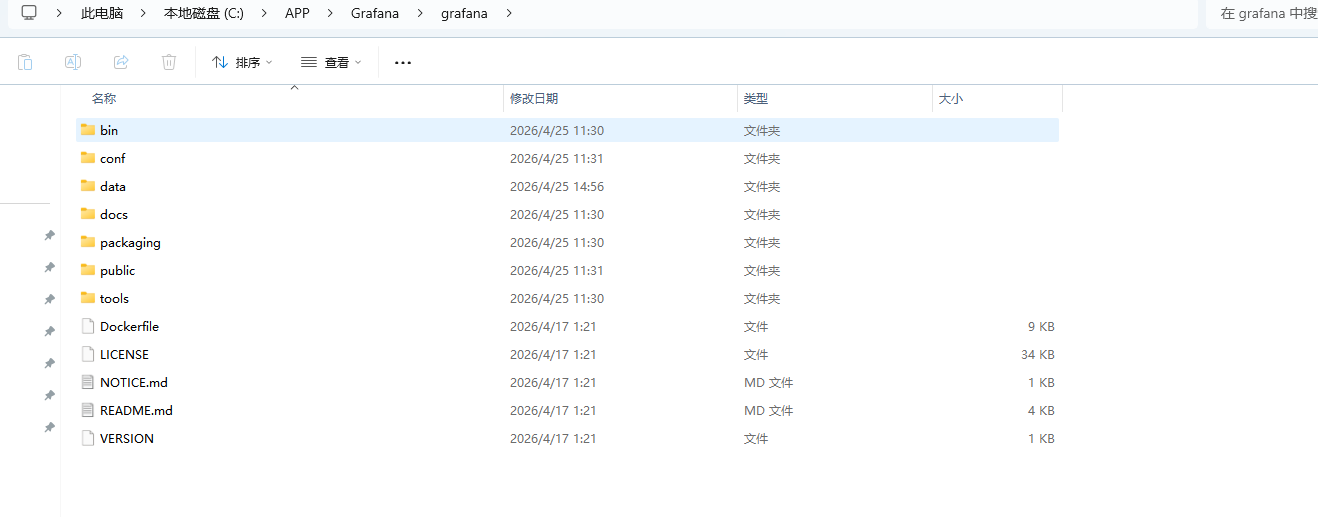The height and width of the screenshot is (517, 1318).
Task: Click the conf folder name
Action: pos(113,158)
